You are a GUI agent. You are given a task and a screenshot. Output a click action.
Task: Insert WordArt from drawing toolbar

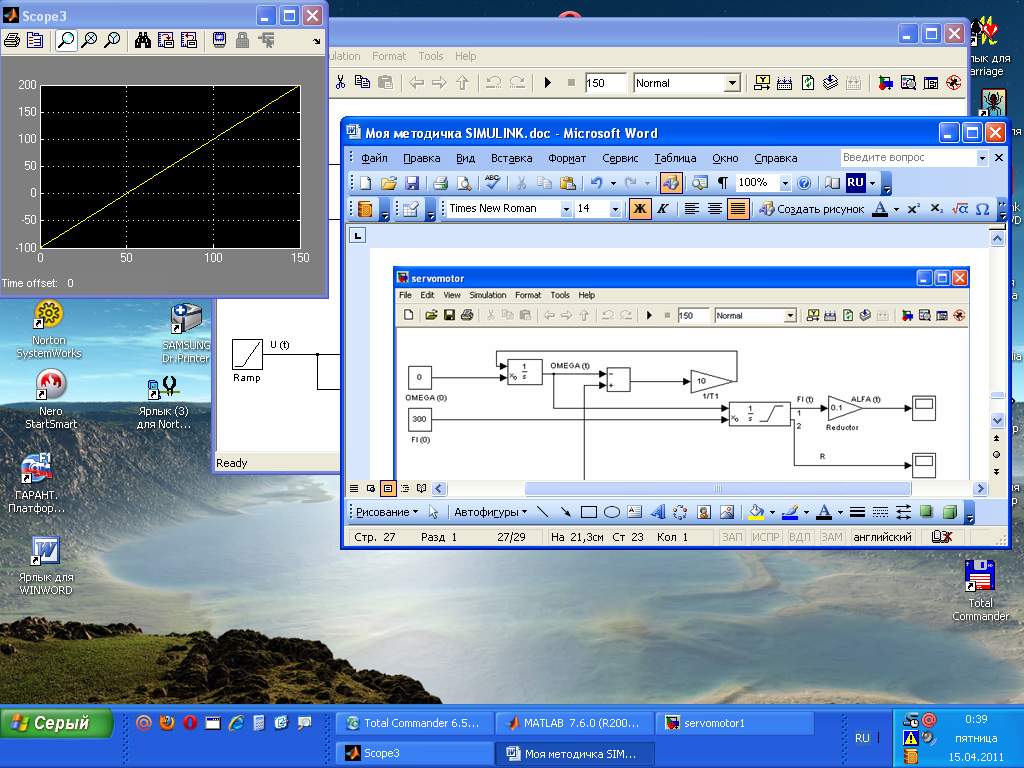coord(658,512)
